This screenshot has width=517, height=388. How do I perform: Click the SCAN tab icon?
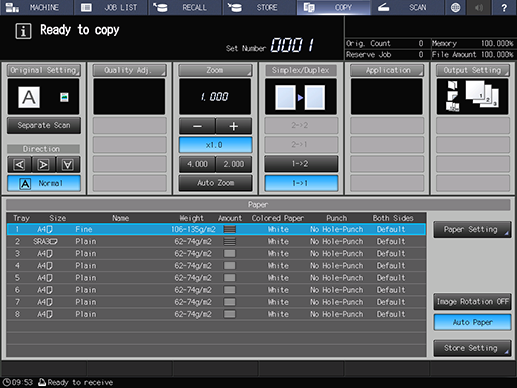pyautogui.click(x=383, y=7)
